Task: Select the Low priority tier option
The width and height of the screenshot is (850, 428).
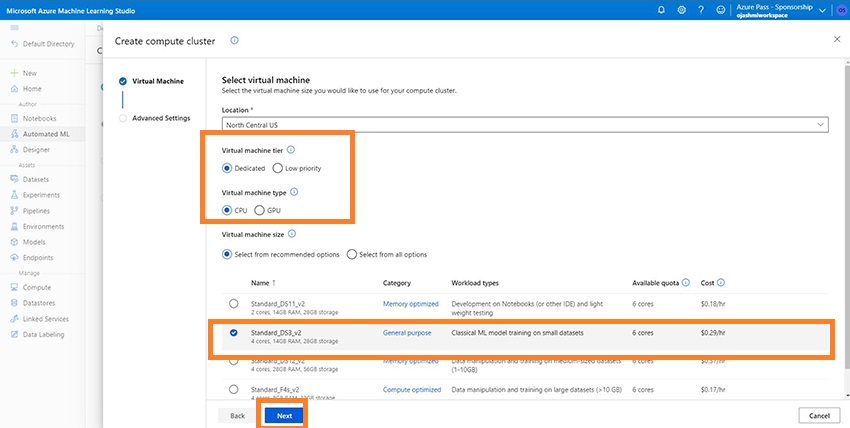Action: pos(278,168)
